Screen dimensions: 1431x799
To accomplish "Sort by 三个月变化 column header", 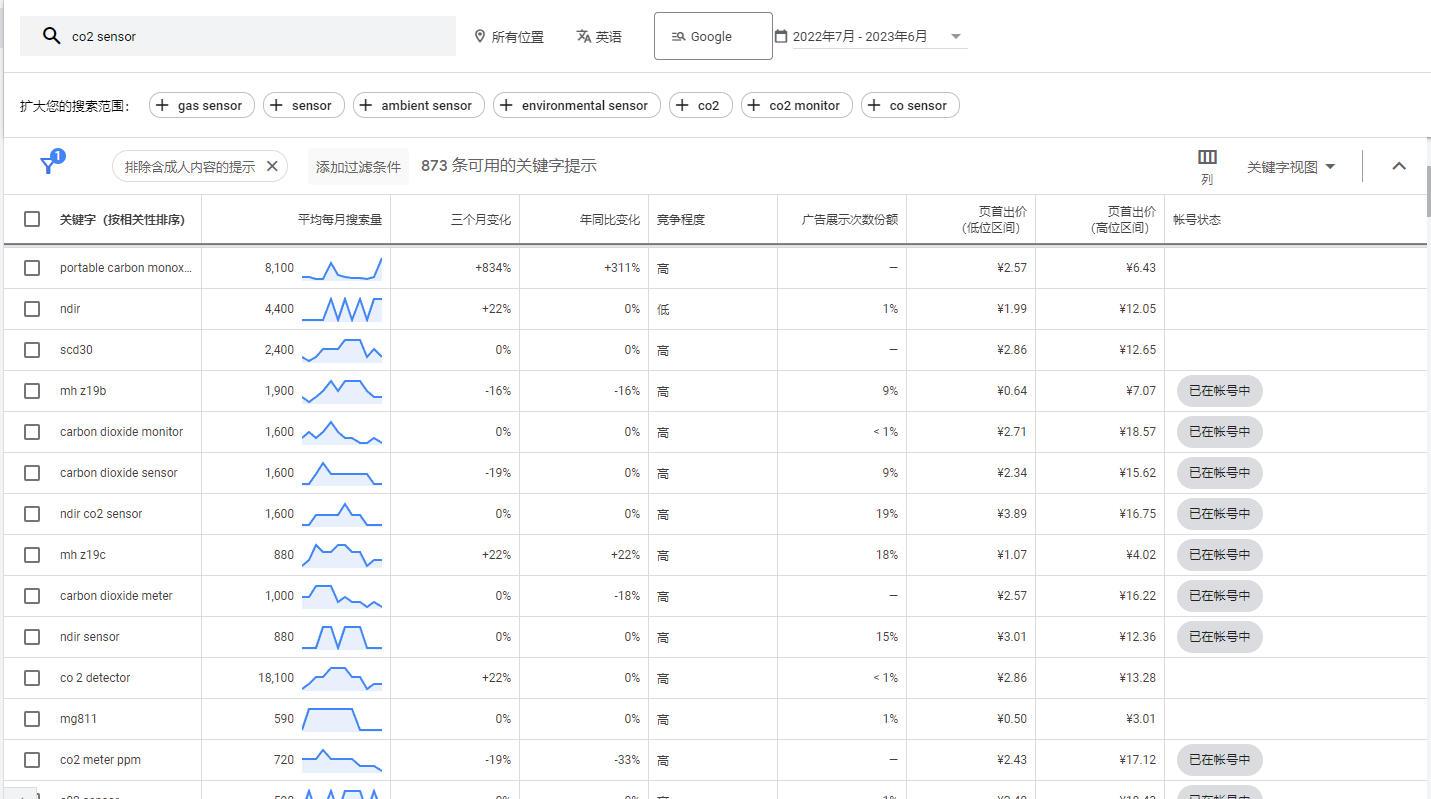I will (481, 219).
